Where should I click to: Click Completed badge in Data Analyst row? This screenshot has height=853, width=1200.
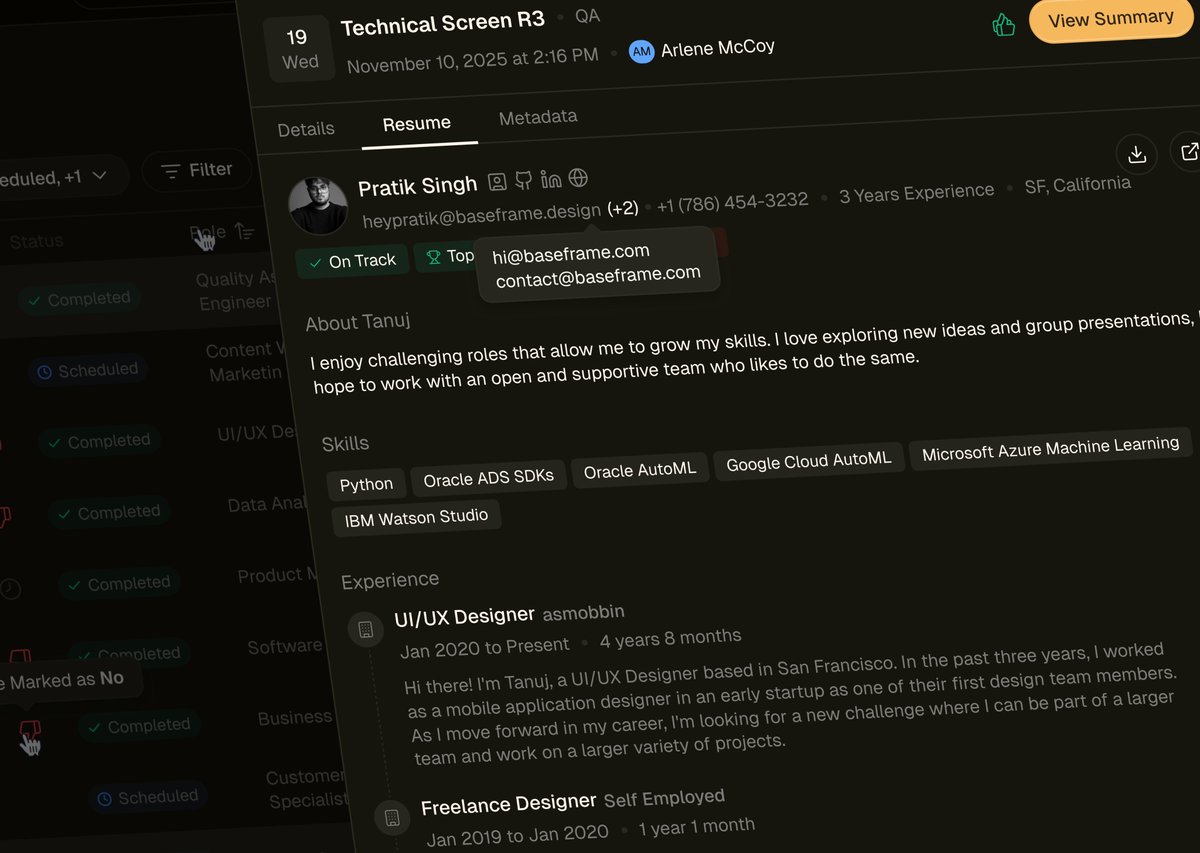point(108,512)
